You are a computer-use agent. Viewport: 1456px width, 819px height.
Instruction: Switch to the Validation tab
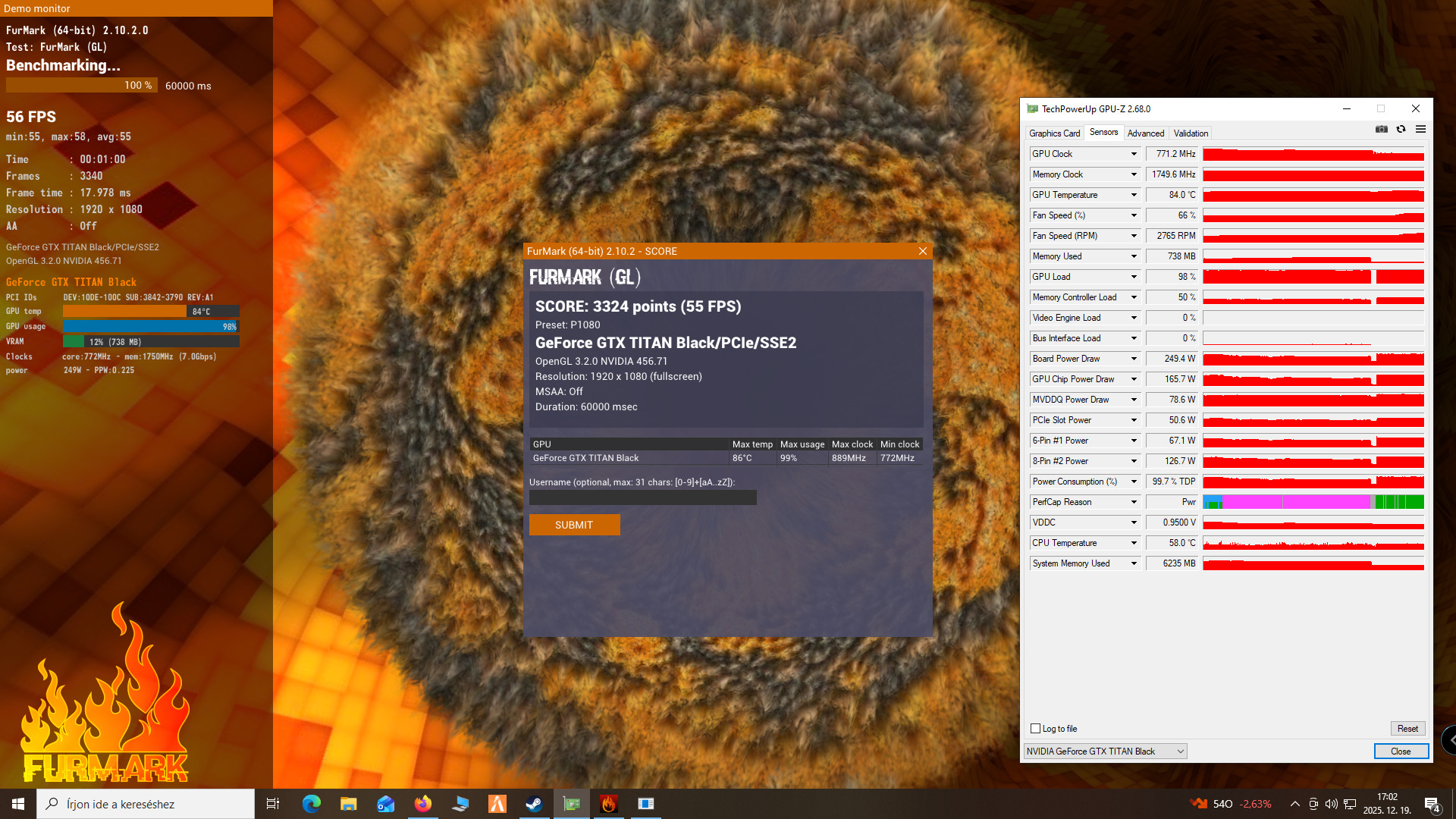pyautogui.click(x=1191, y=133)
